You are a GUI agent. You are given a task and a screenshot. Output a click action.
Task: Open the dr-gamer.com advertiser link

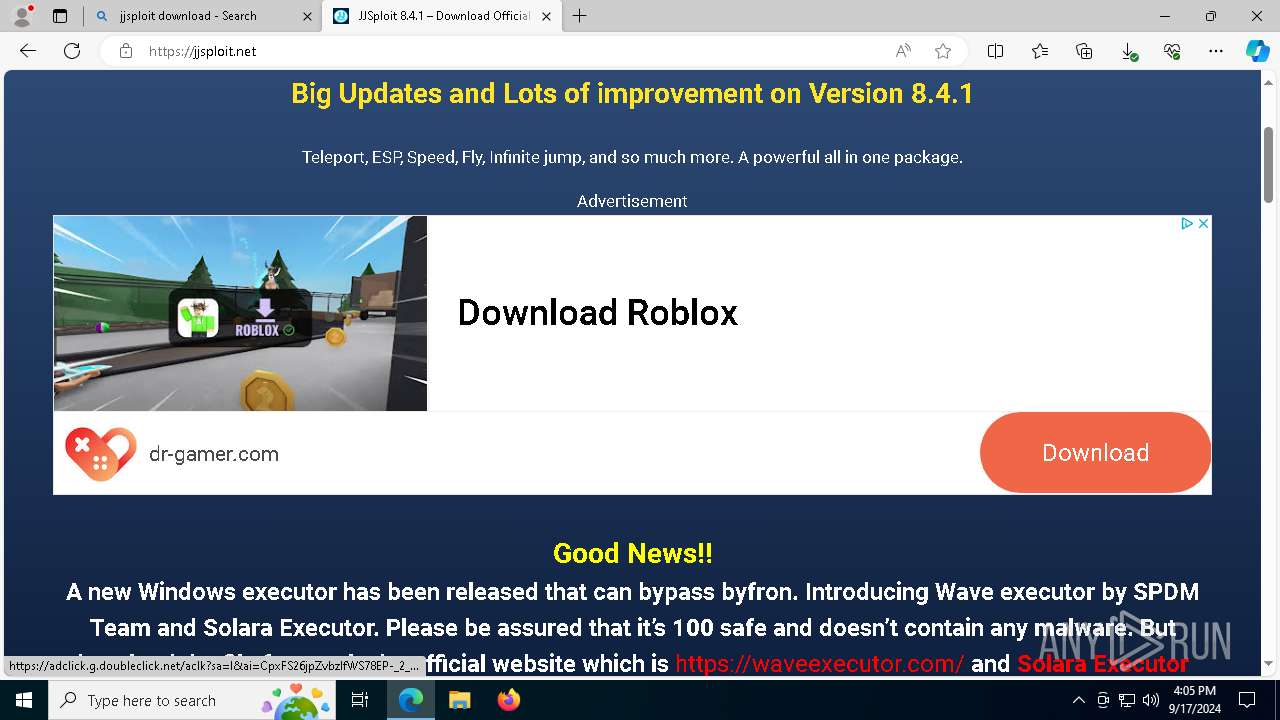tap(214, 454)
